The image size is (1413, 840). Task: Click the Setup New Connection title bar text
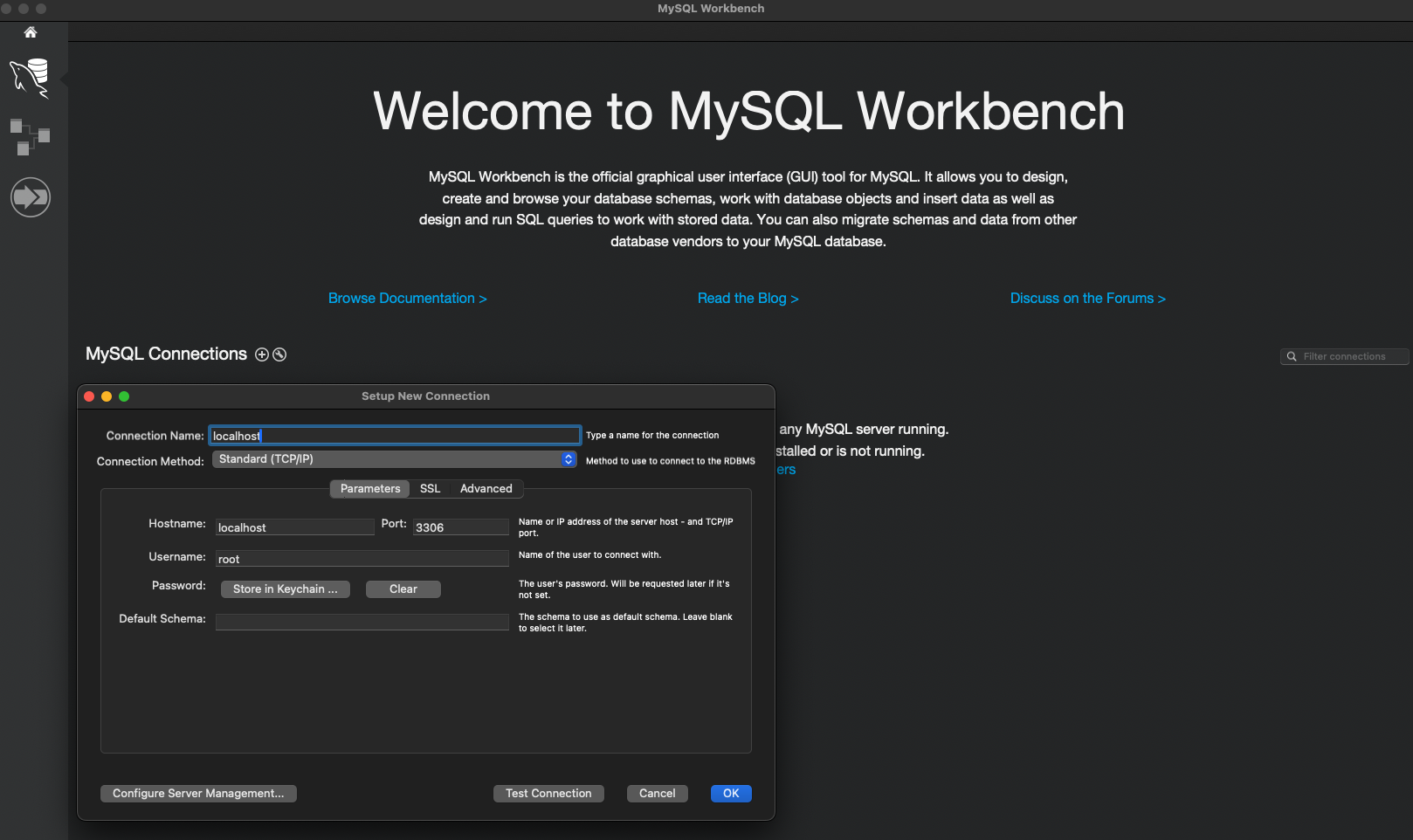425,396
